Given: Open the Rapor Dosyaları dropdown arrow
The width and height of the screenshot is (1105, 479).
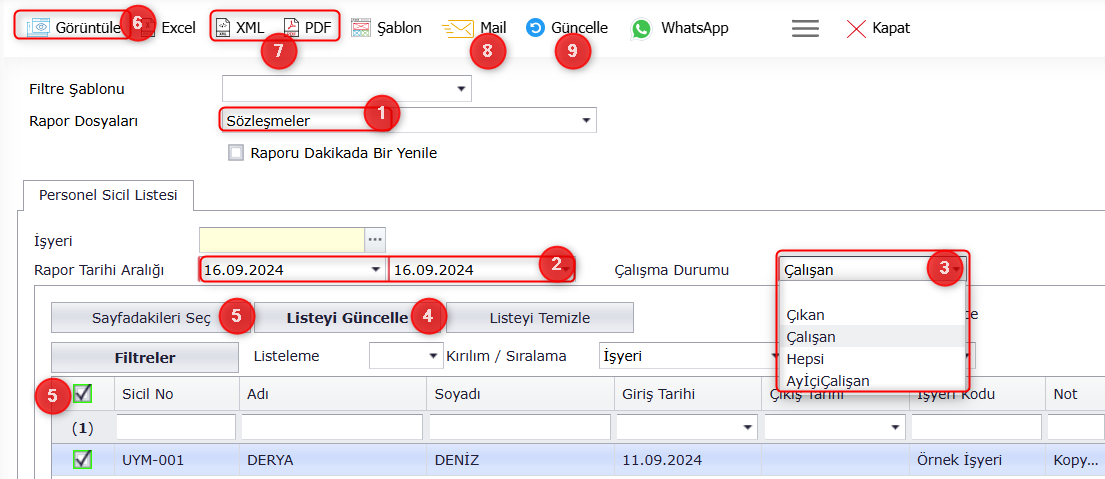Looking at the screenshot, I should [x=586, y=120].
